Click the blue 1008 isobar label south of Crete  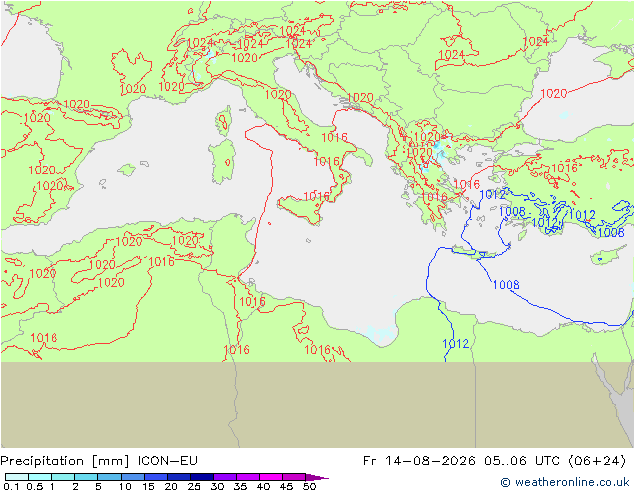click(506, 285)
